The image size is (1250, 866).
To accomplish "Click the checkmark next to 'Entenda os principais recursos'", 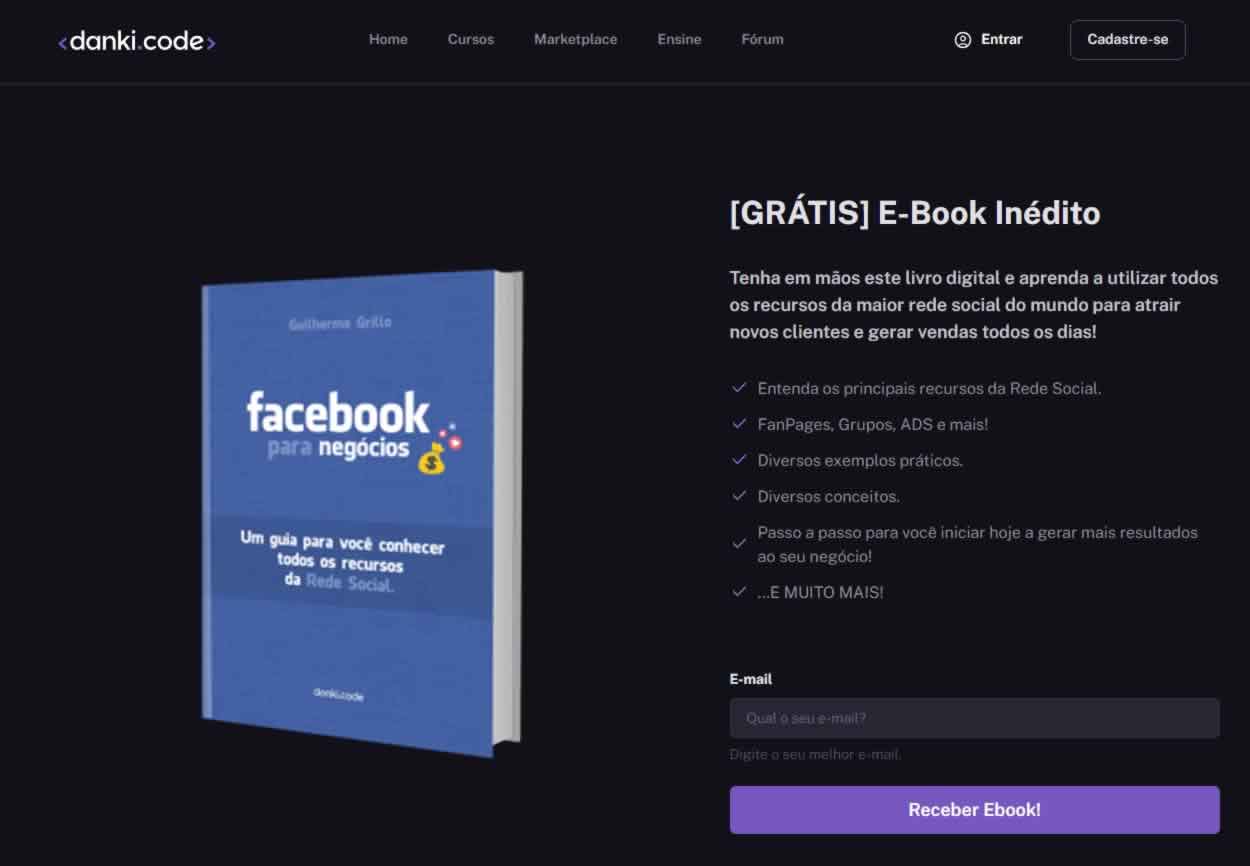I will tap(741, 387).
